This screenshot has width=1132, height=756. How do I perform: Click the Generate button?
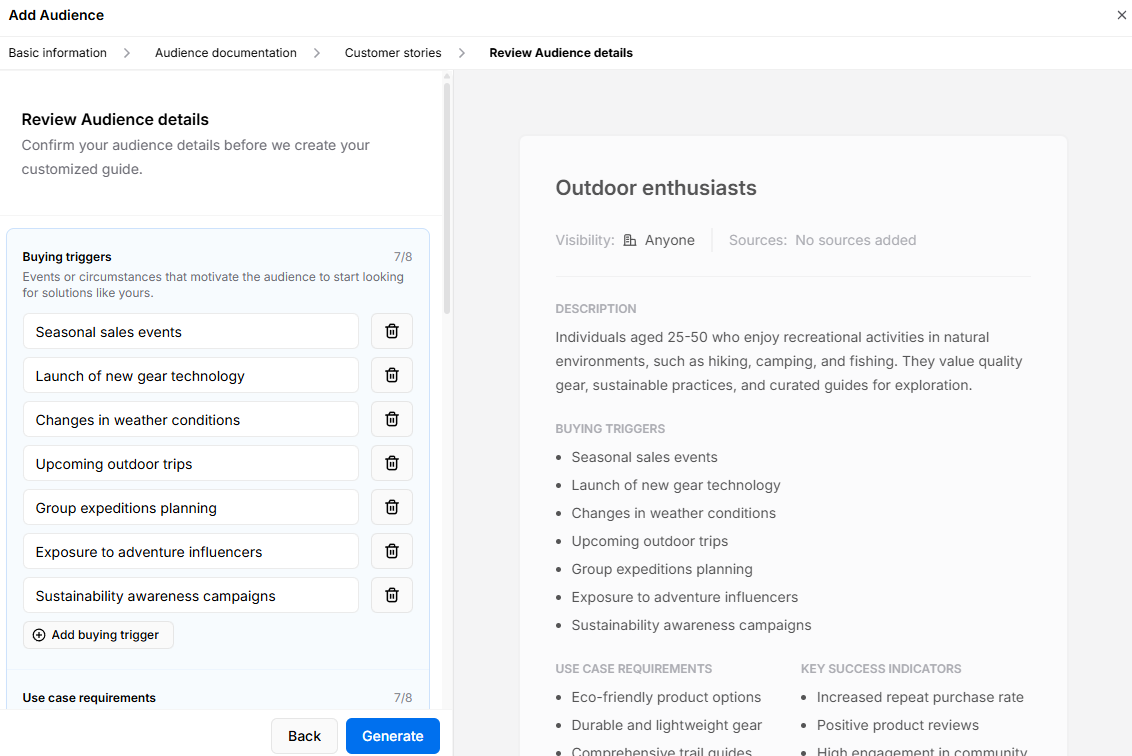tap(393, 736)
